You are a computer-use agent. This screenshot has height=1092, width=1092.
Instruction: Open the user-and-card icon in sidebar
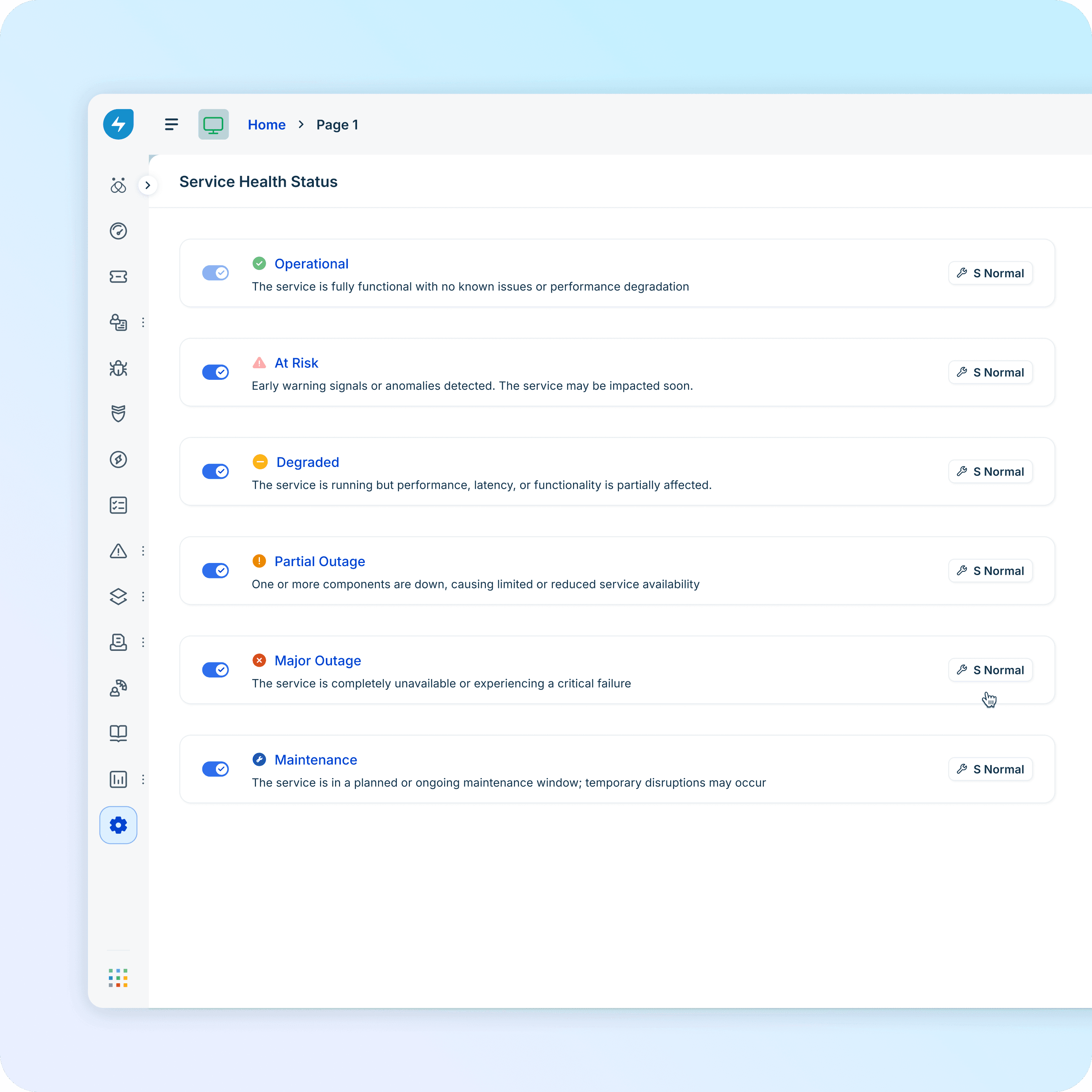click(x=118, y=322)
